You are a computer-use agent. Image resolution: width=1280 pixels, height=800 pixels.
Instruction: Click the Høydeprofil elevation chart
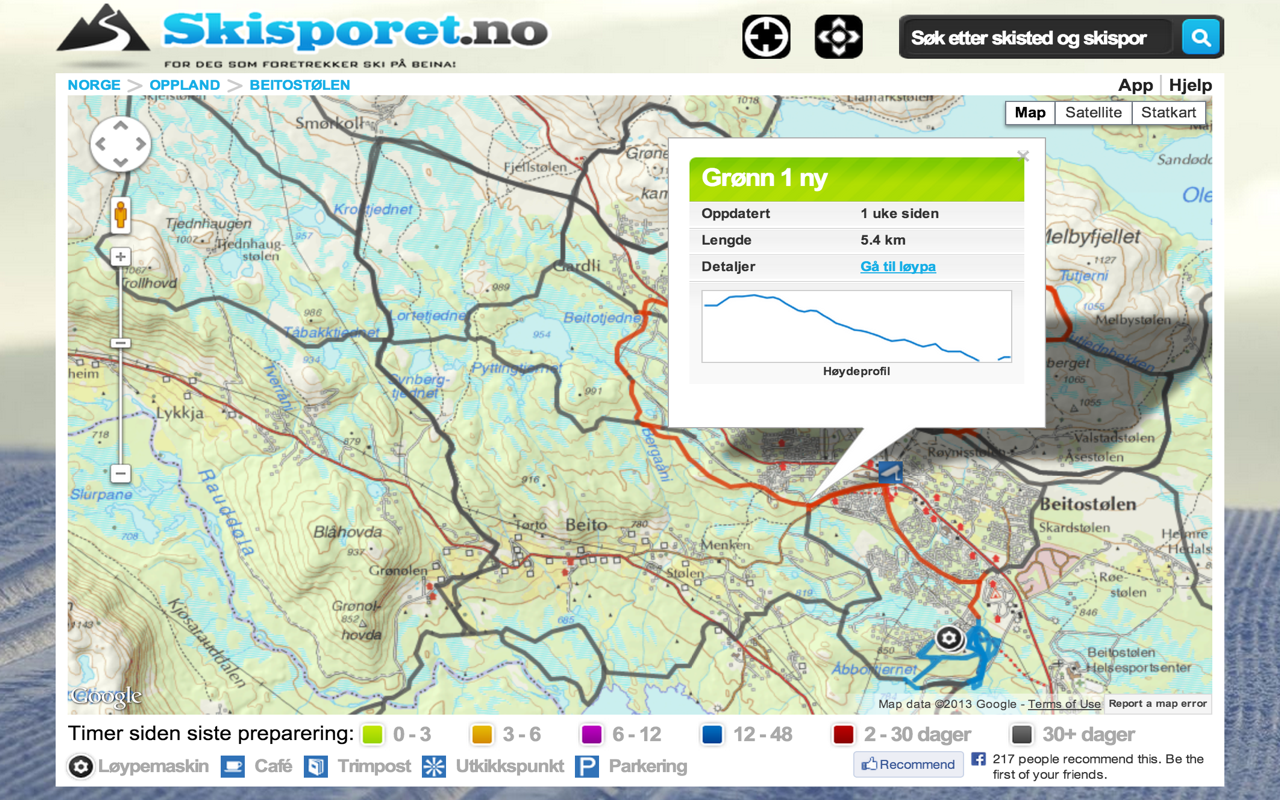point(857,326)
